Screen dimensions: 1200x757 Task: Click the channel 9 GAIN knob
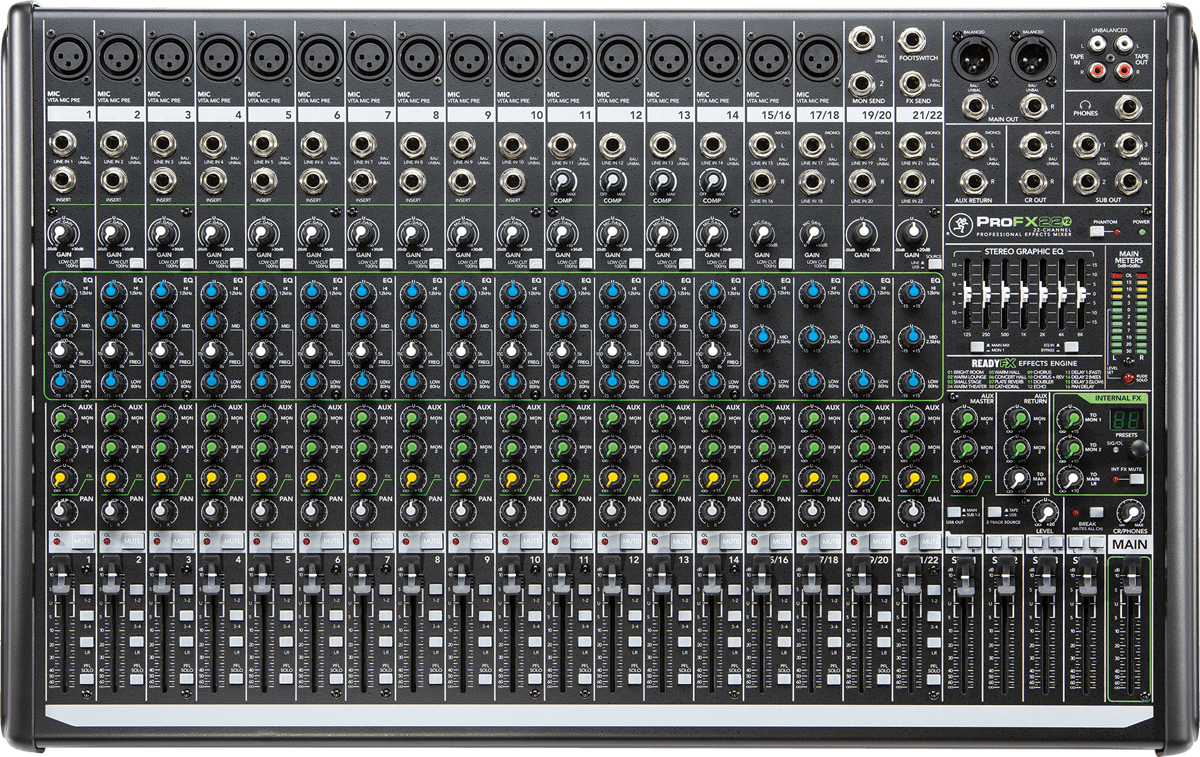[x=461, y=236]
